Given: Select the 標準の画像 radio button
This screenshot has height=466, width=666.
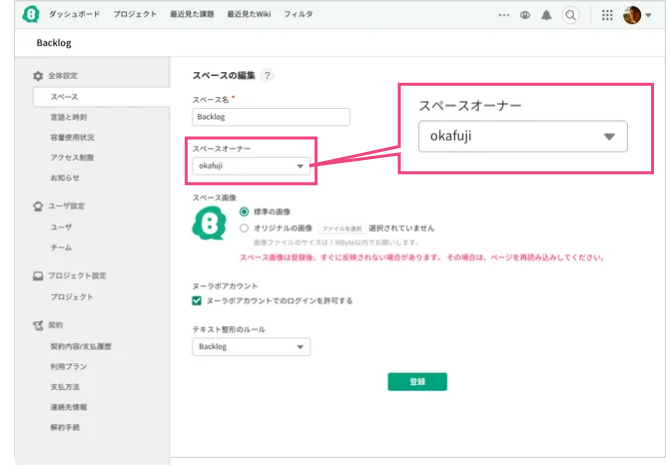Looking at the screenshot, I should (x=245, y=212).
